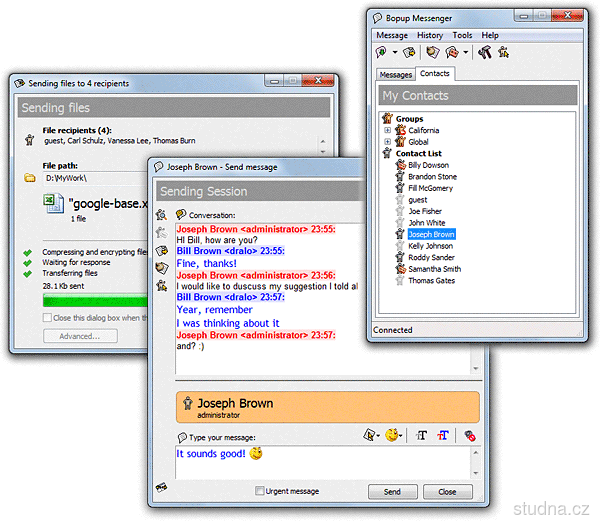Viewport: 600px width, 521px height.
Task: Click the top user info icon in message sidebar
Action: 161,215
